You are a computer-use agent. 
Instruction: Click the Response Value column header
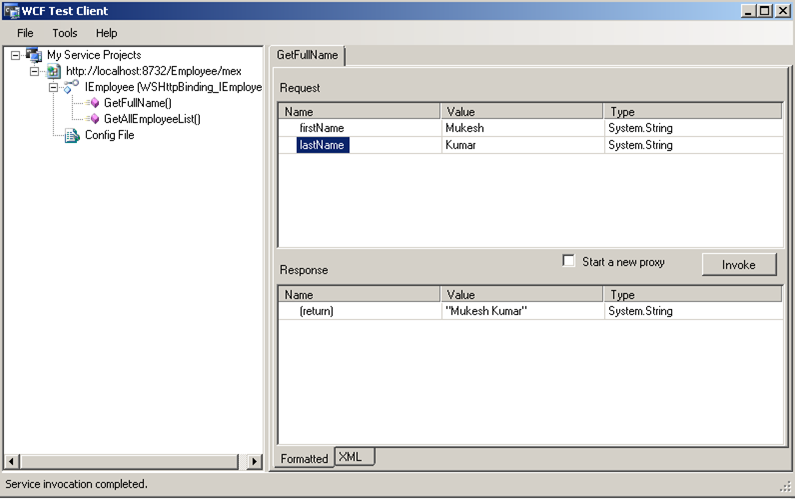[522, 295]
